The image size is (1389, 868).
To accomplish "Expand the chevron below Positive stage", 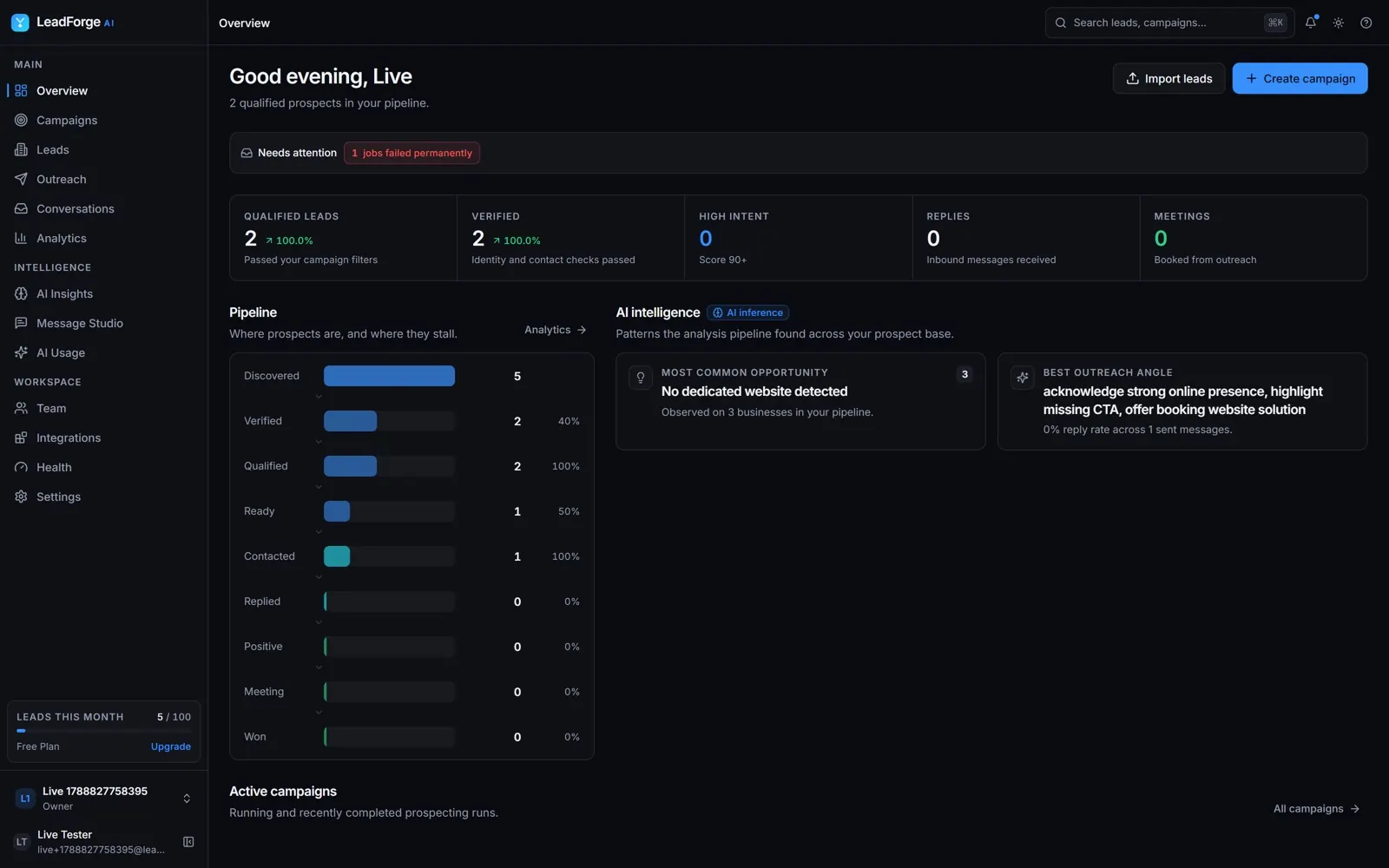I will [319, 667].
